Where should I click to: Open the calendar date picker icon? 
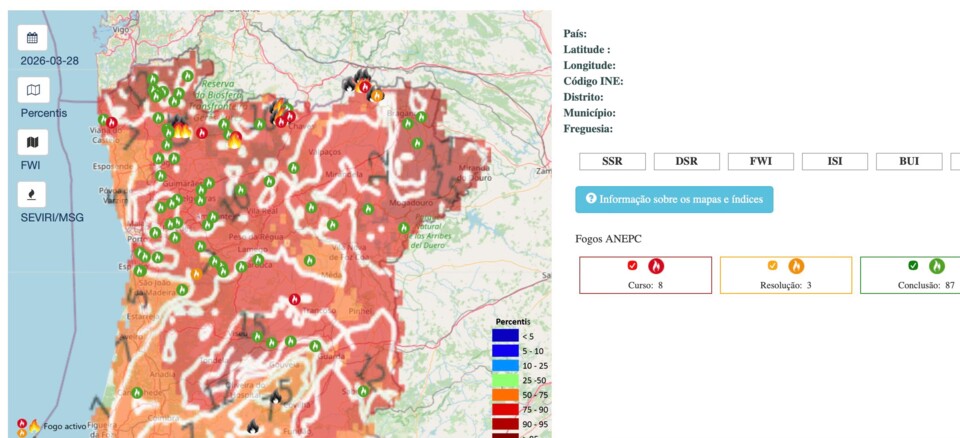33,38
